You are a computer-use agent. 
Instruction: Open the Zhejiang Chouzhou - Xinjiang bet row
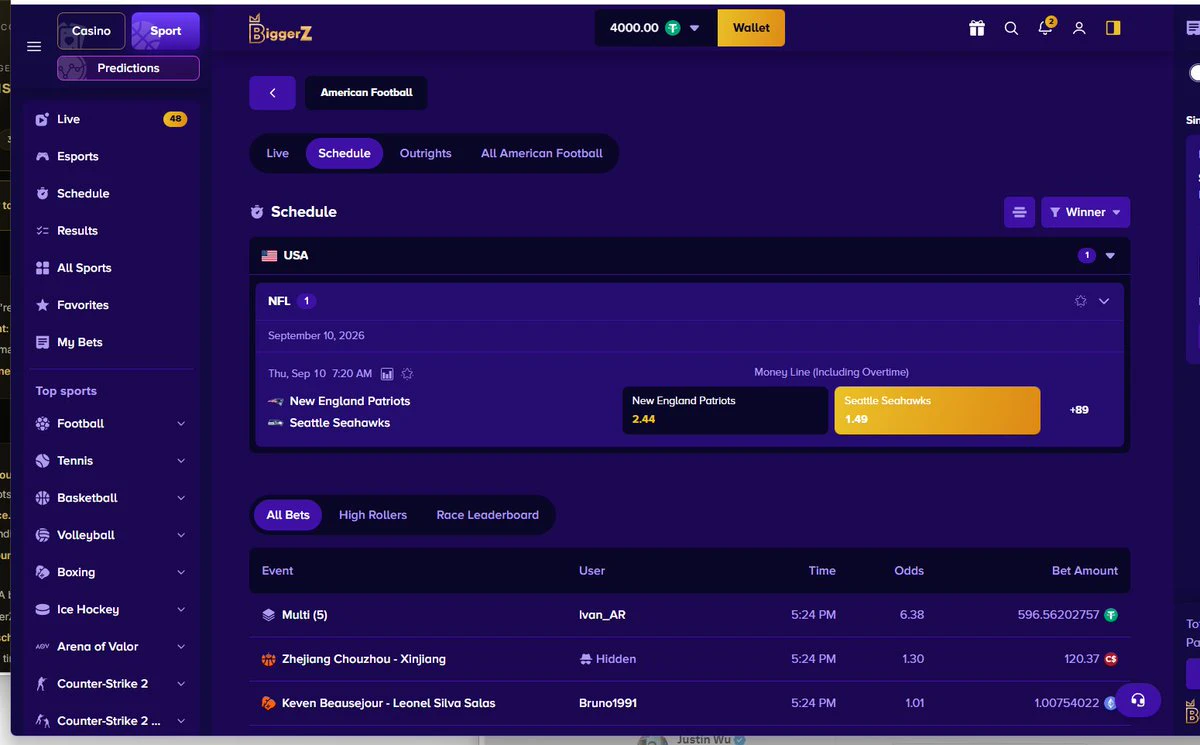point(690,659)
